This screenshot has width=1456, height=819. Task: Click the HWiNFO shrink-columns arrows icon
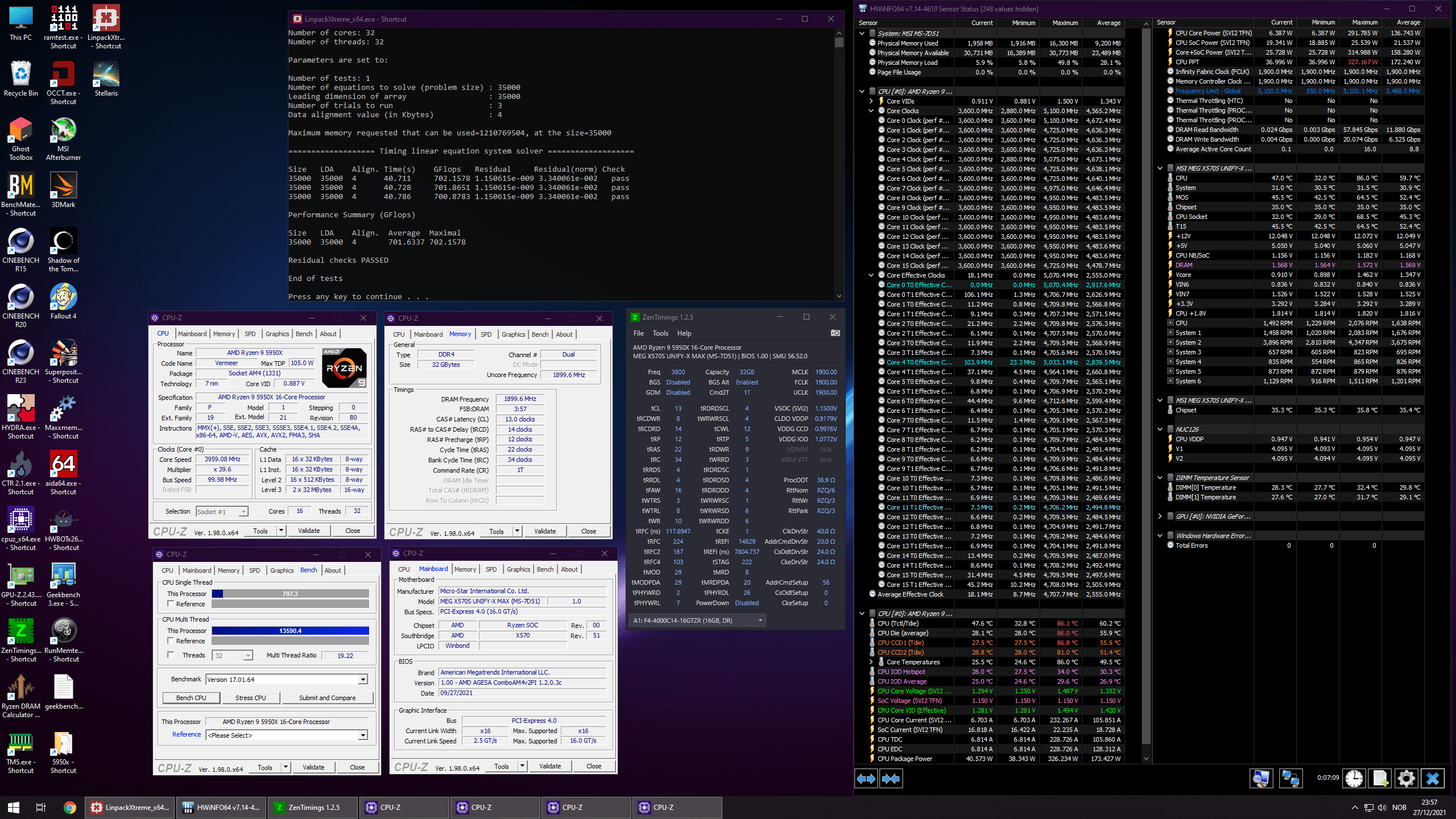coord(891,778)
